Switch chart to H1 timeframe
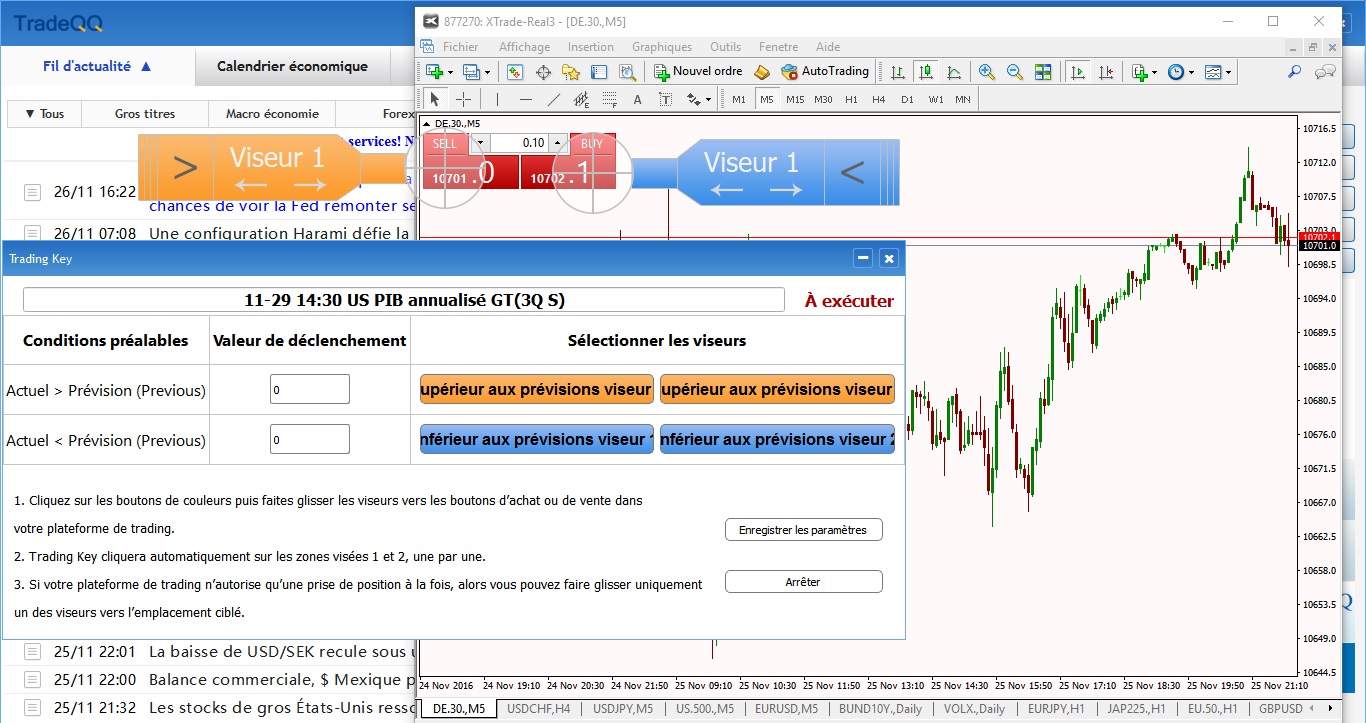Image resolution: width=1366 pixels, height=723 pixels. [851, 99]
